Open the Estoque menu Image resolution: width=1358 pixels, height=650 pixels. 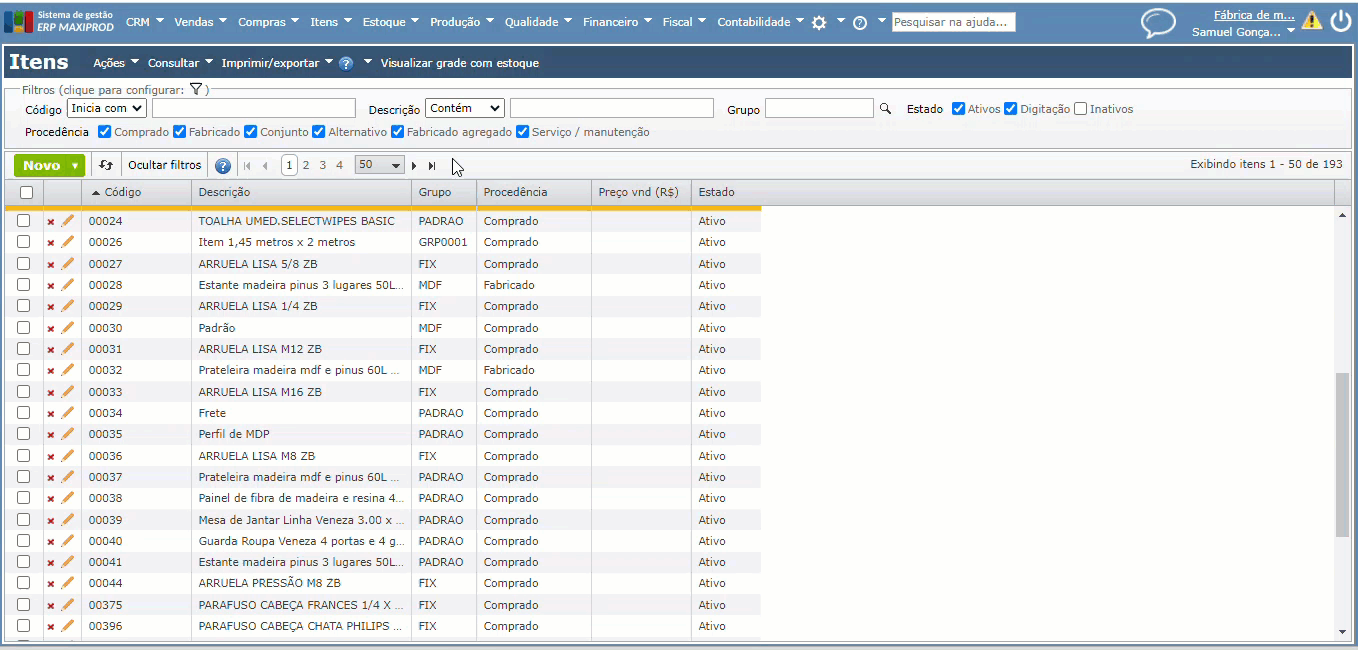(391, 22)
